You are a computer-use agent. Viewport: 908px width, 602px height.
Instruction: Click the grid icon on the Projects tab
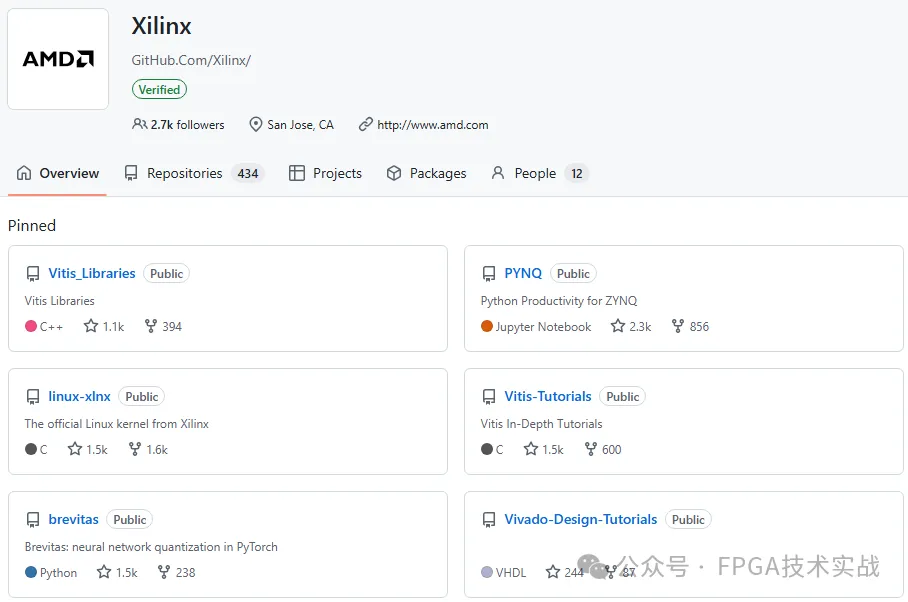(x=296, y=173)
